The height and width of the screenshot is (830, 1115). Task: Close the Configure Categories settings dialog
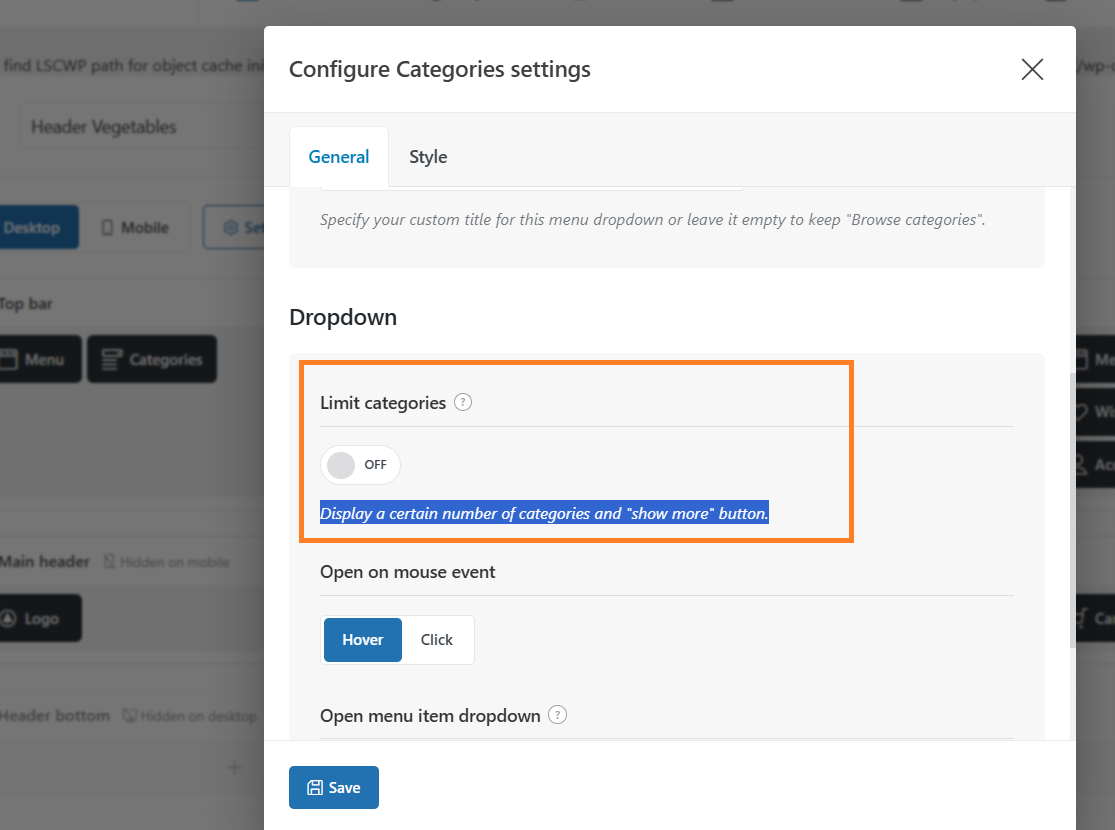[x=1032, y=69]
